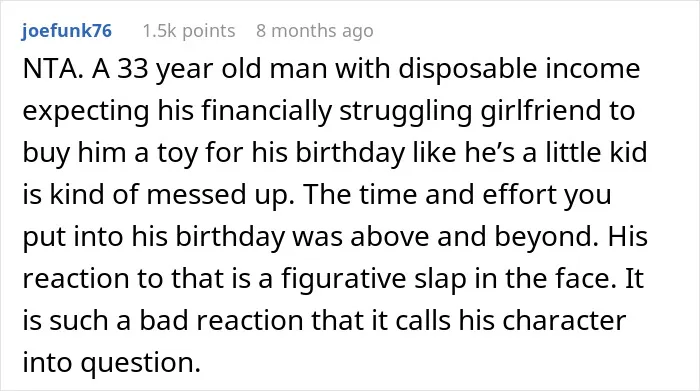The image size is (700, 391).
Task: Click the words 'into question' at the end
Action: (111, 362)
